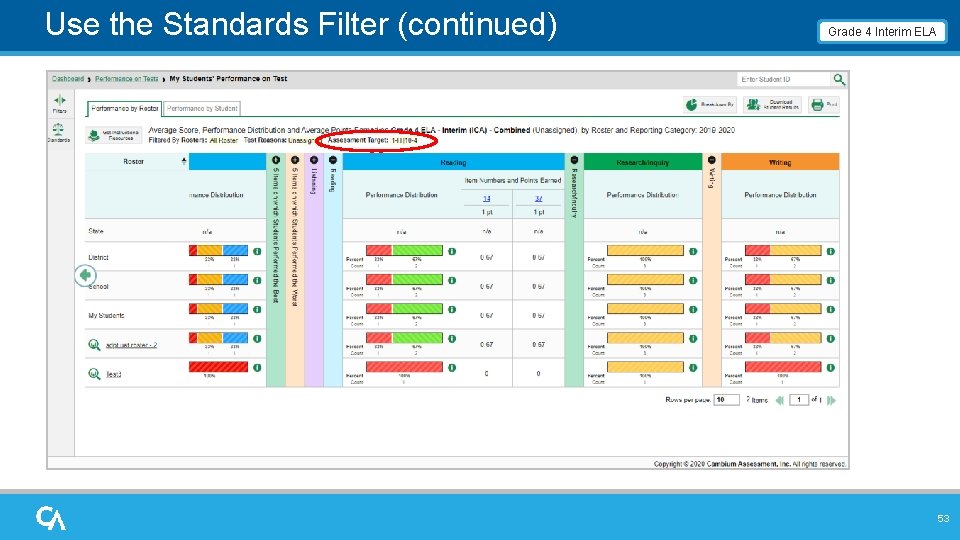Viewport: 960px width, 540px height.
Task: Open the Breakdown By pie chart button
Action: 710,105
